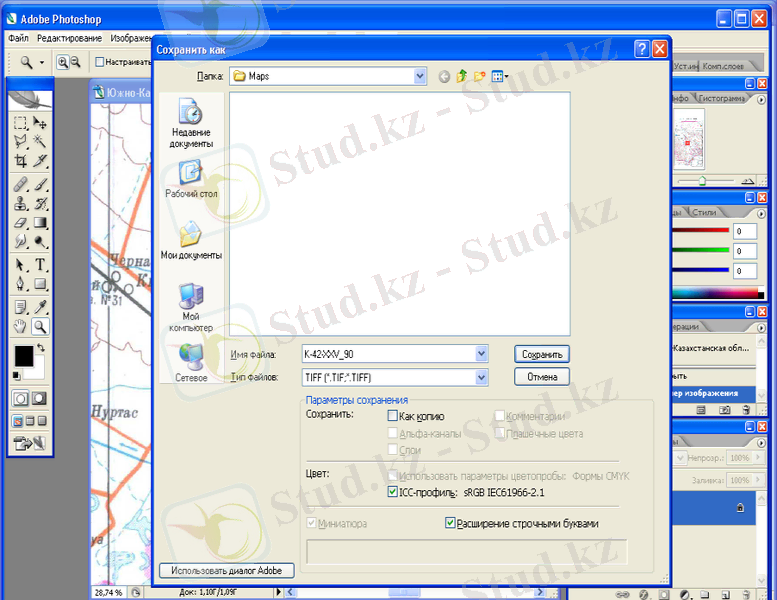Expand the Папка folder dropdown

[x=420, y=76]
